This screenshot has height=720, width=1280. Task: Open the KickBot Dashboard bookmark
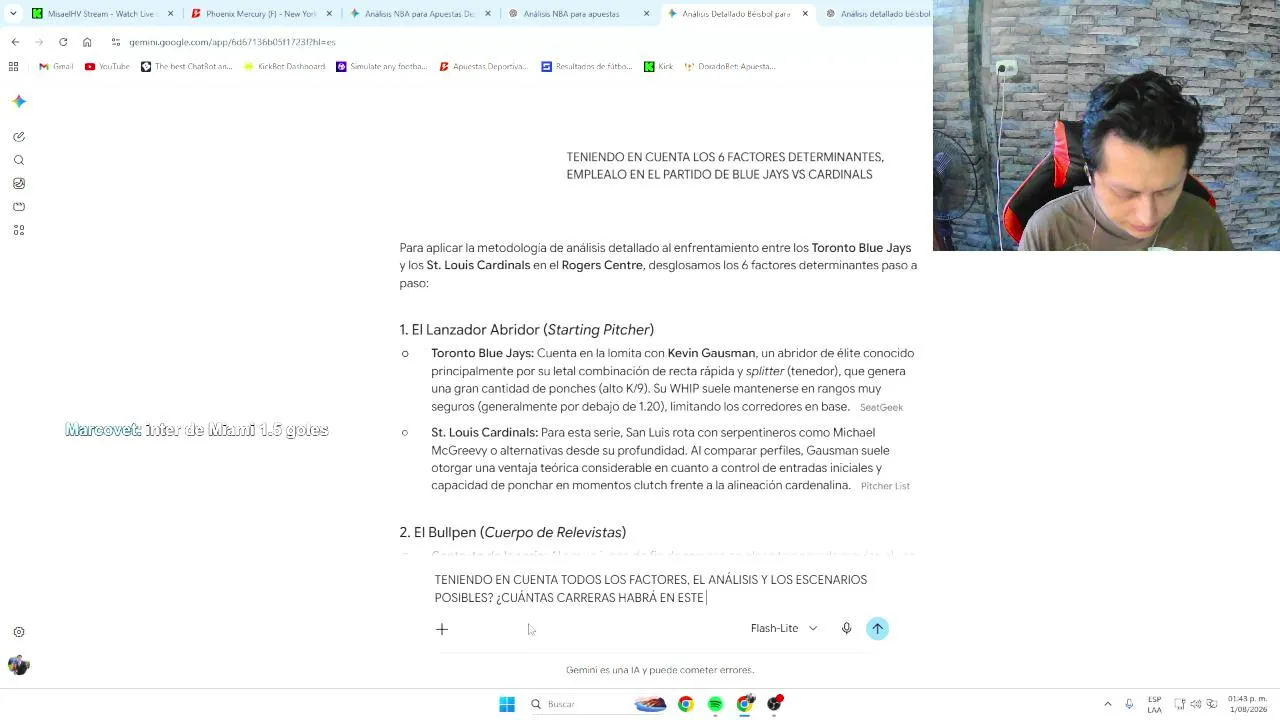(x=284, y=66)
